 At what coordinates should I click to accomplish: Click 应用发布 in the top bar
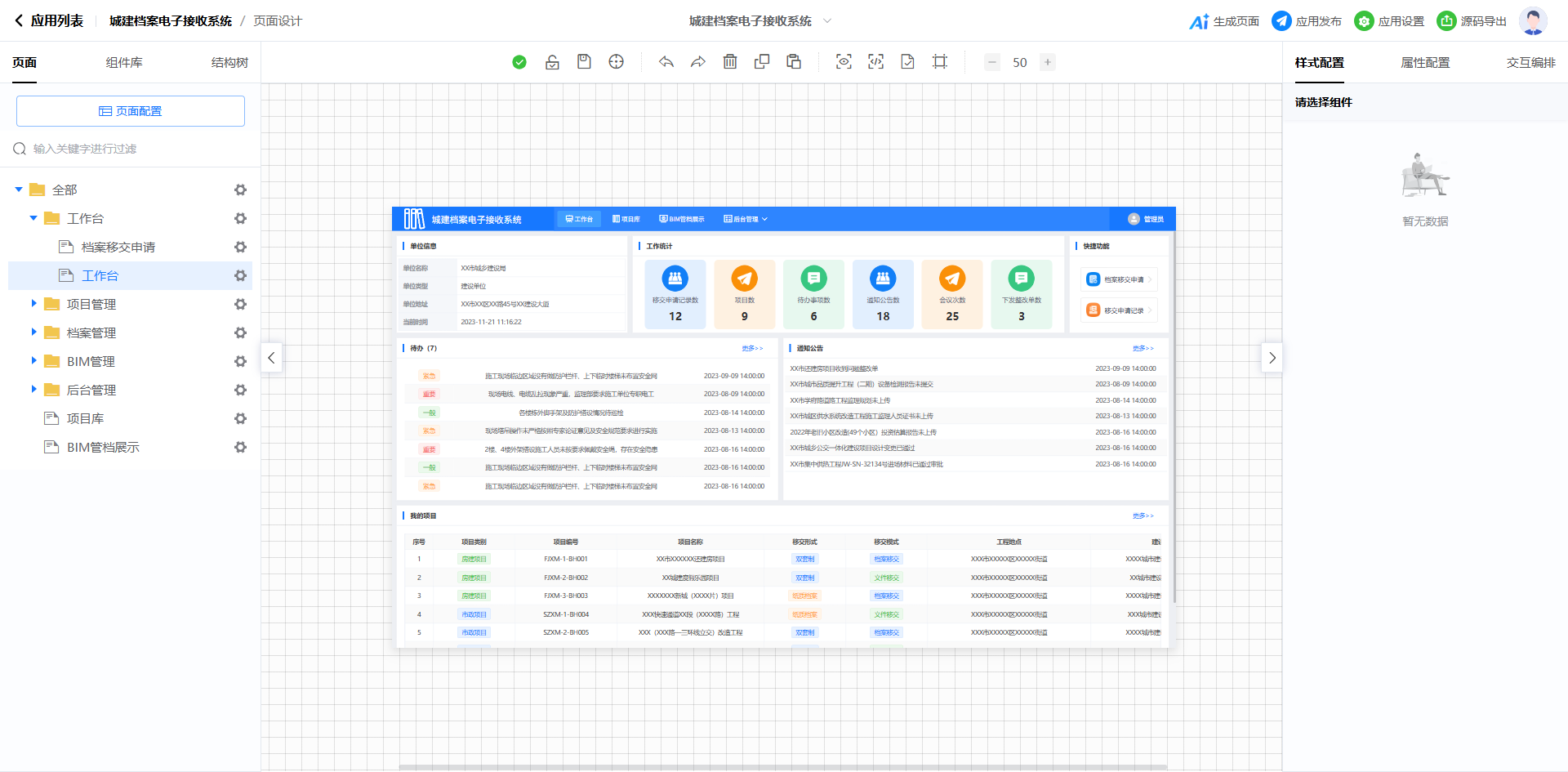[x=1307, y=21]
